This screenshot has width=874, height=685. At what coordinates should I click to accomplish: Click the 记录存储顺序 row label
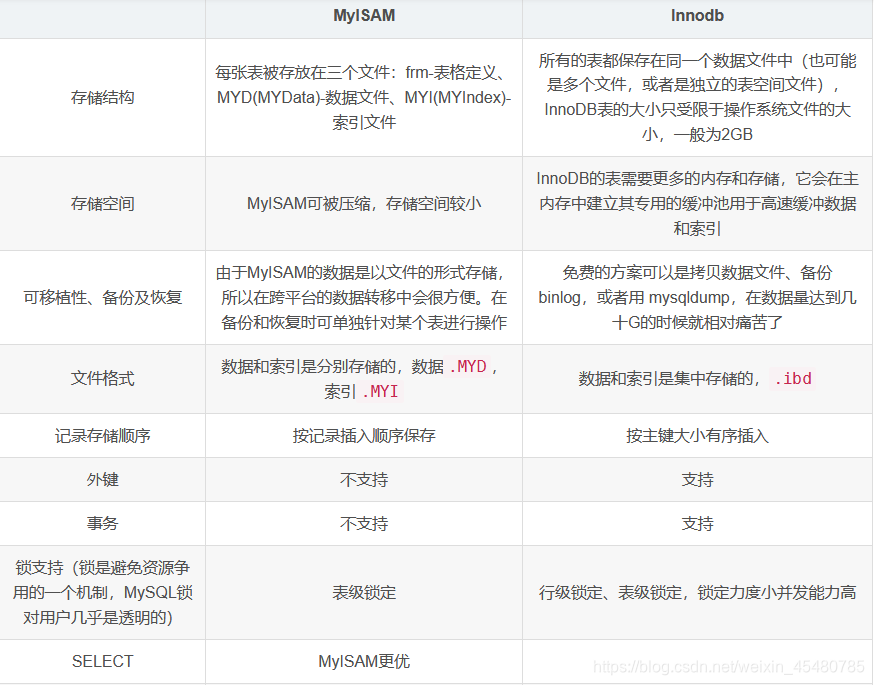[102, 435]
